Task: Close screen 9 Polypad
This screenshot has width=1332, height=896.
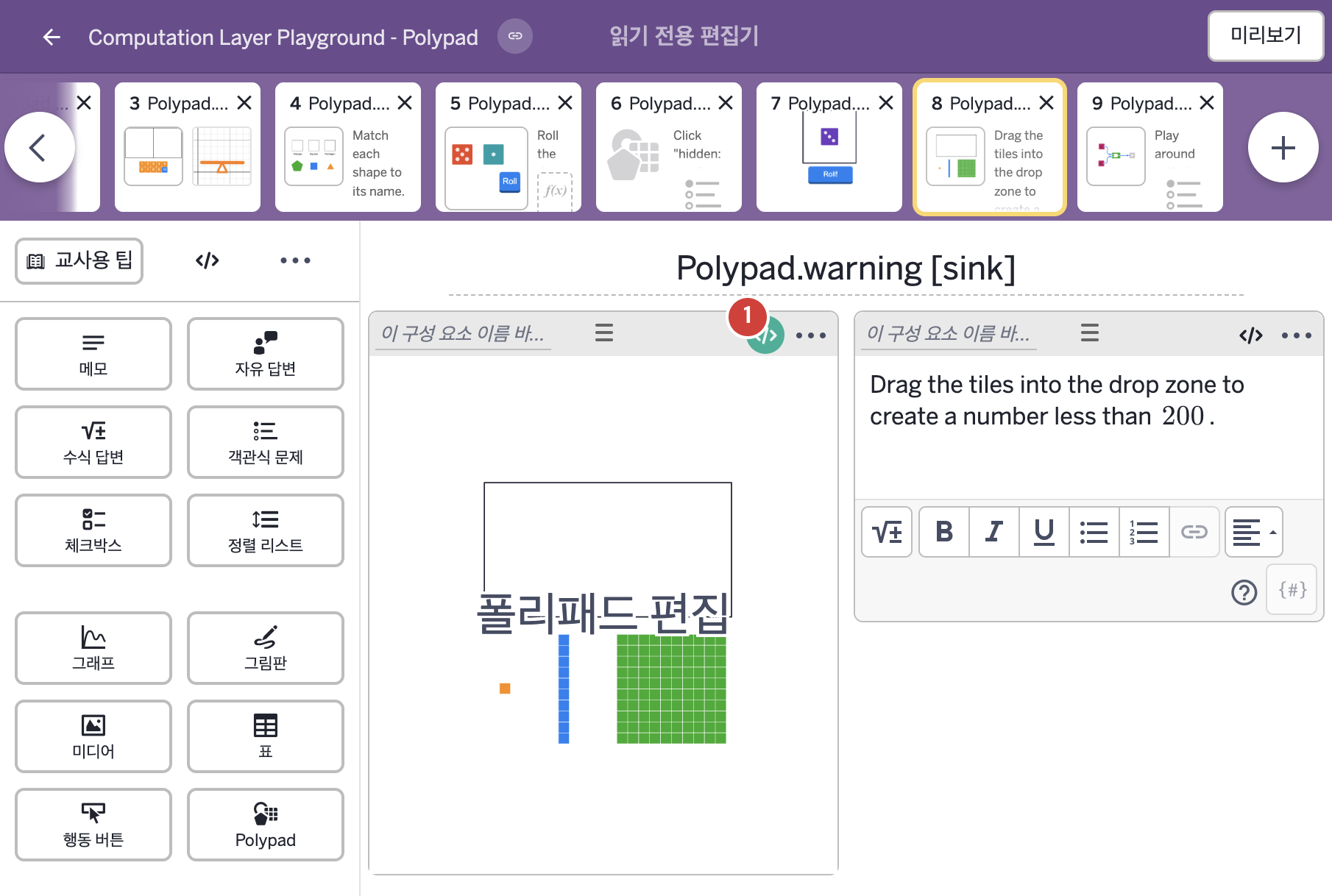Action: coord(1207,103)
